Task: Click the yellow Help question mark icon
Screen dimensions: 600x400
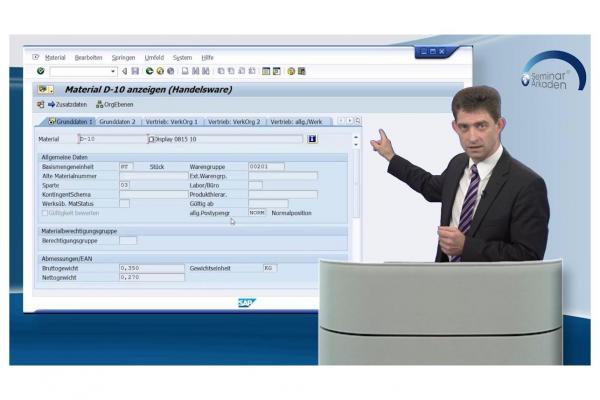Action: point(291,71)
